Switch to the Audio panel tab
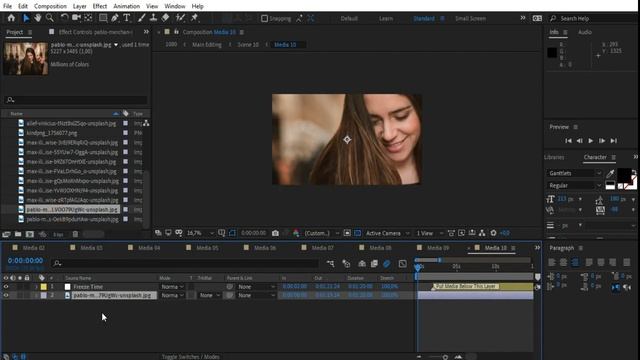The image size is (640, 360). tap(584, 32)
